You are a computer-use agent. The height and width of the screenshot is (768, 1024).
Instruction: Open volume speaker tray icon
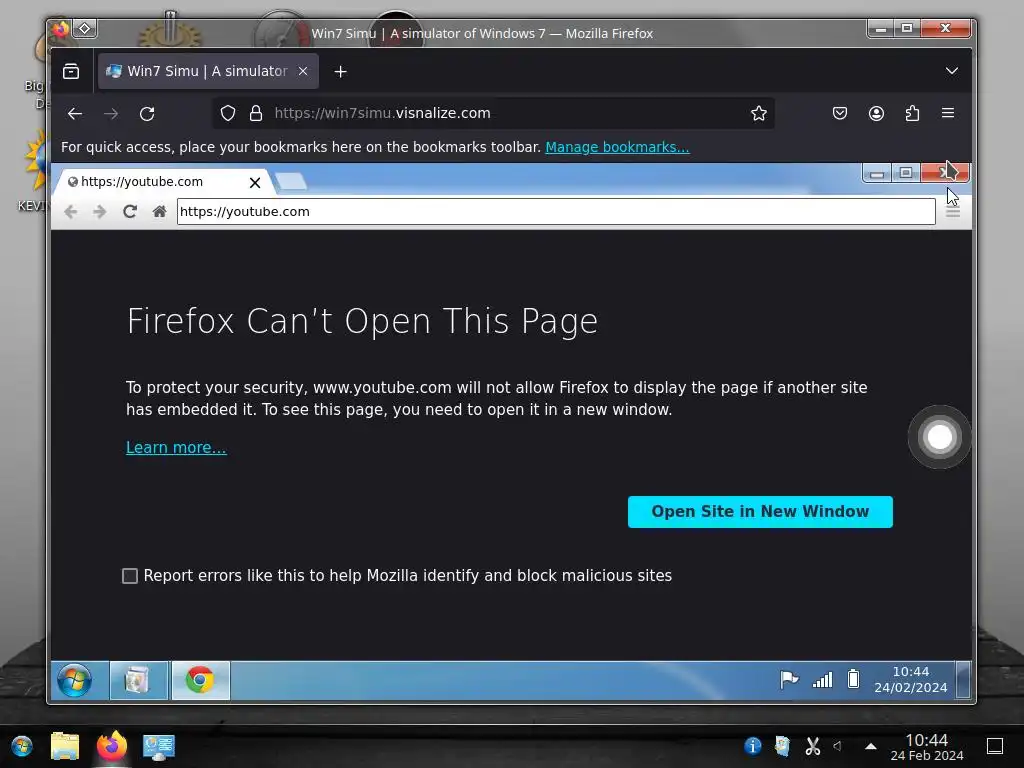838,746
